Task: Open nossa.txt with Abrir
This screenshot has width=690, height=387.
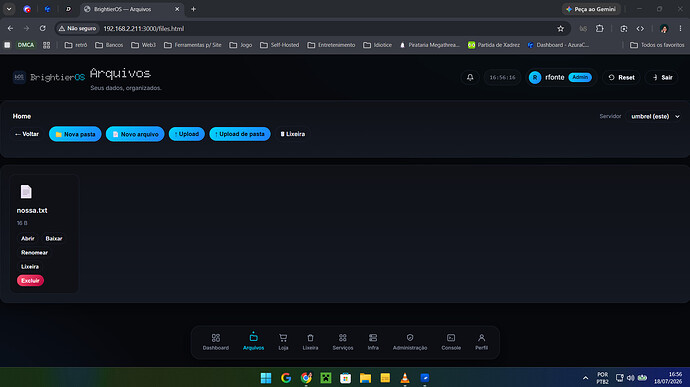Action: click(28, 239)
